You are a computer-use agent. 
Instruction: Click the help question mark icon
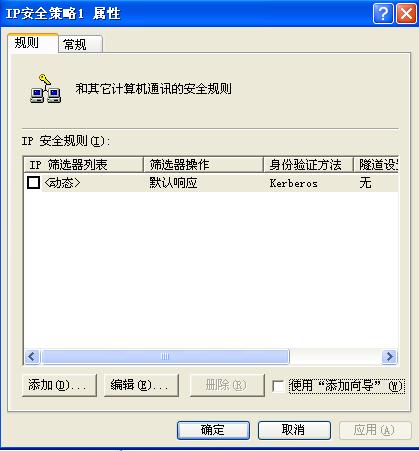(383, 14)
